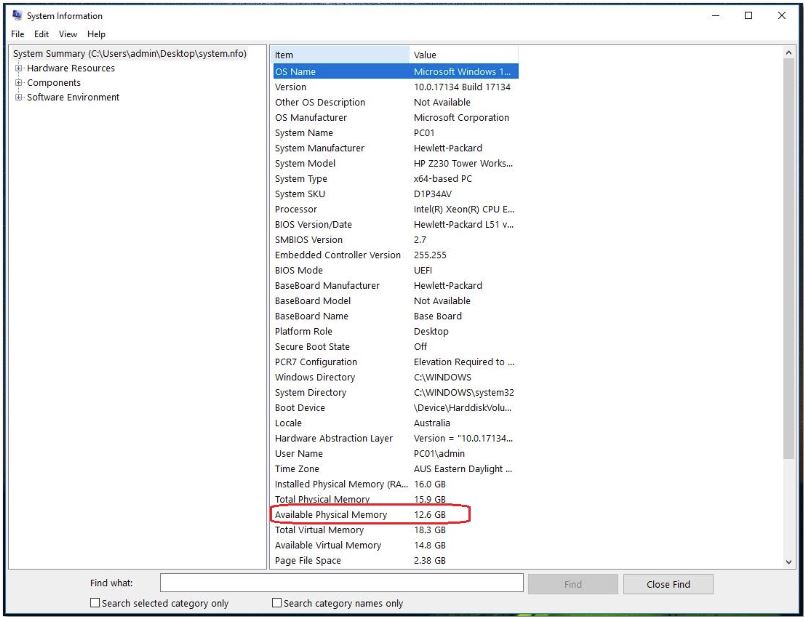The height and width of the screenshot is (617, 804).
Task: Select the OS Name row
Action: [396, 71]
